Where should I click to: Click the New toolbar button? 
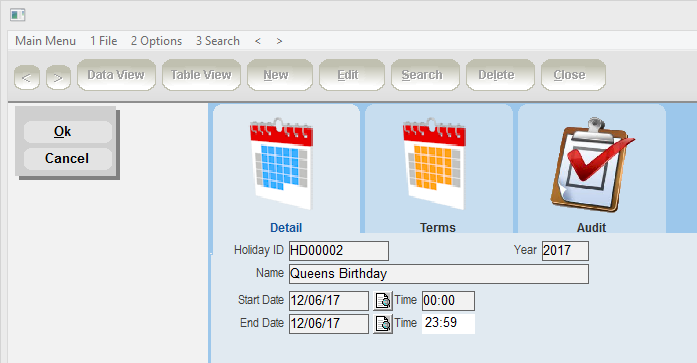(280, 75)
